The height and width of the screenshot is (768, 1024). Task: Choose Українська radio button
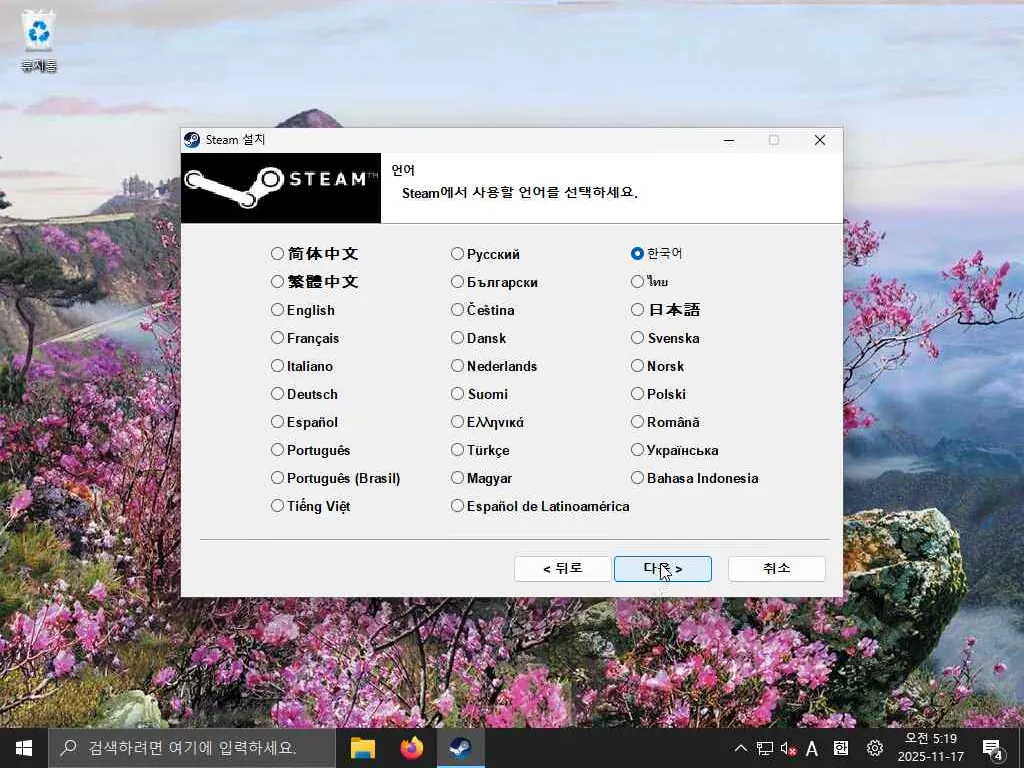675,451
